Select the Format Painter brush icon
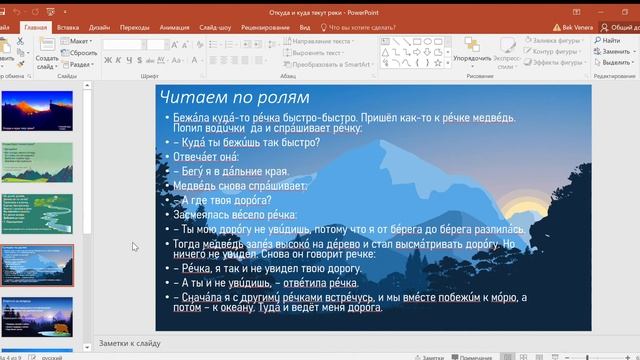 [20, 64]
